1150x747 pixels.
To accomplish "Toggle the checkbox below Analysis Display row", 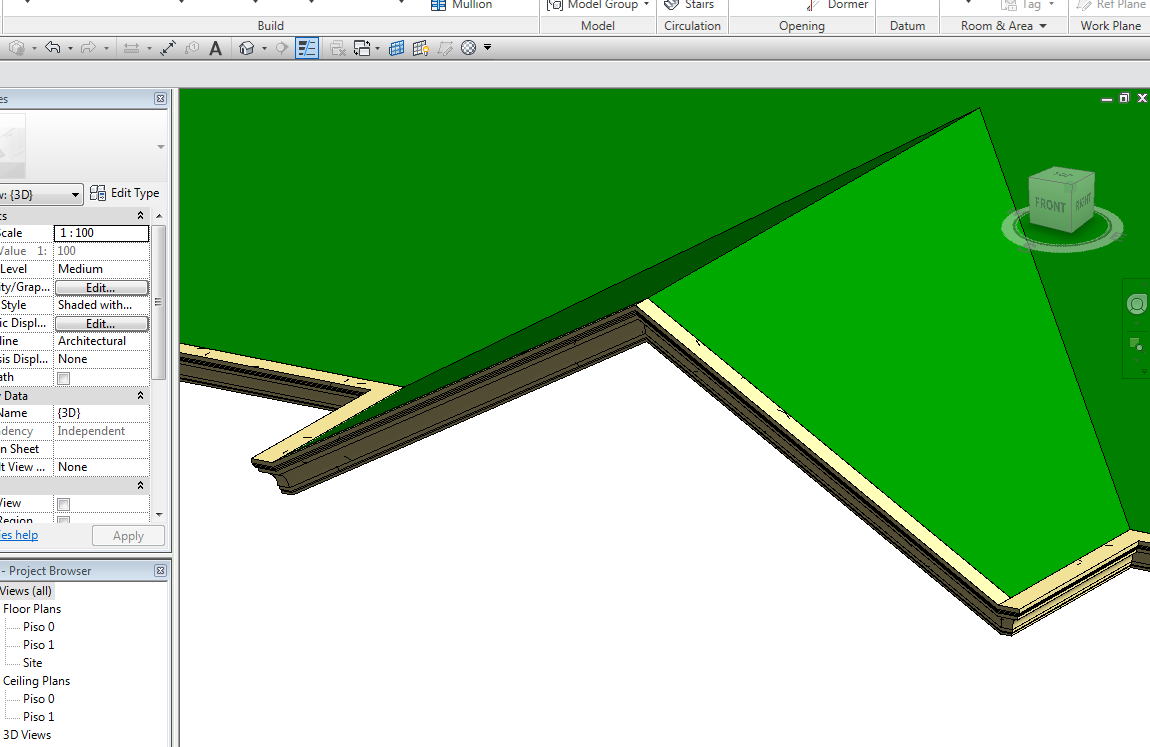I will click(64, 378).
